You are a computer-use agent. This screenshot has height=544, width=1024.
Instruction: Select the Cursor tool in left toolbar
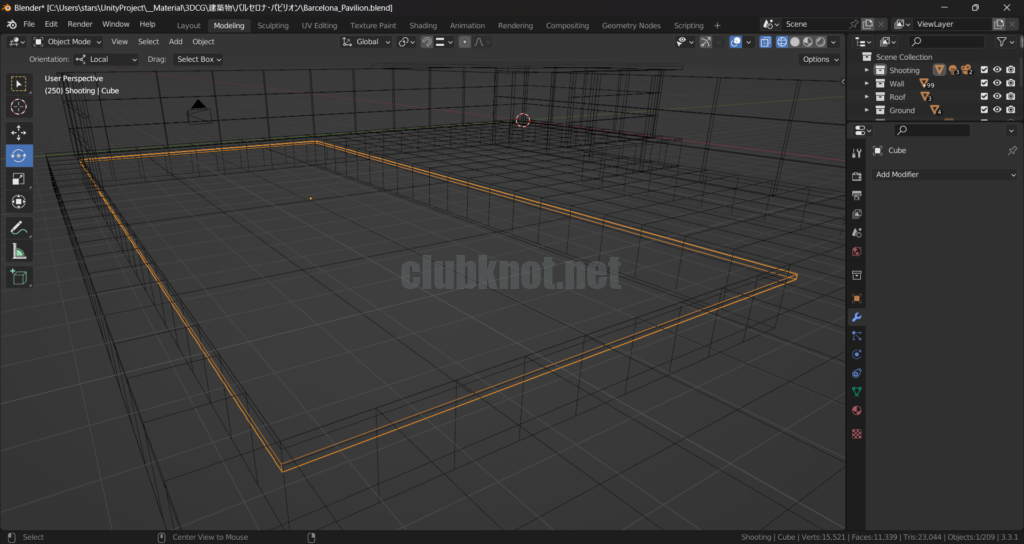pos(19,107)
